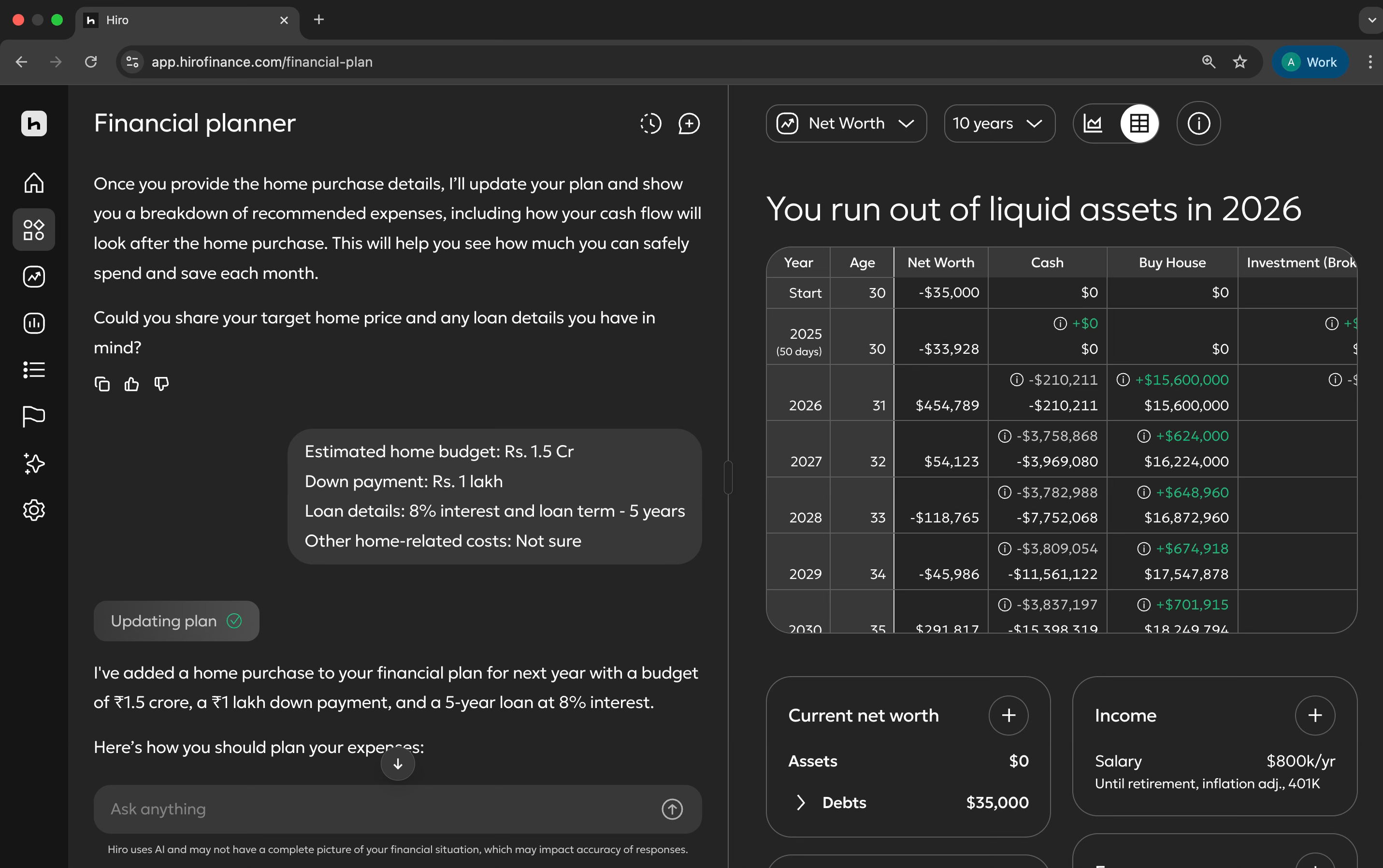Screen dimensions: 1383x868
Task: Switch to table view
Action: [1139, 123]
